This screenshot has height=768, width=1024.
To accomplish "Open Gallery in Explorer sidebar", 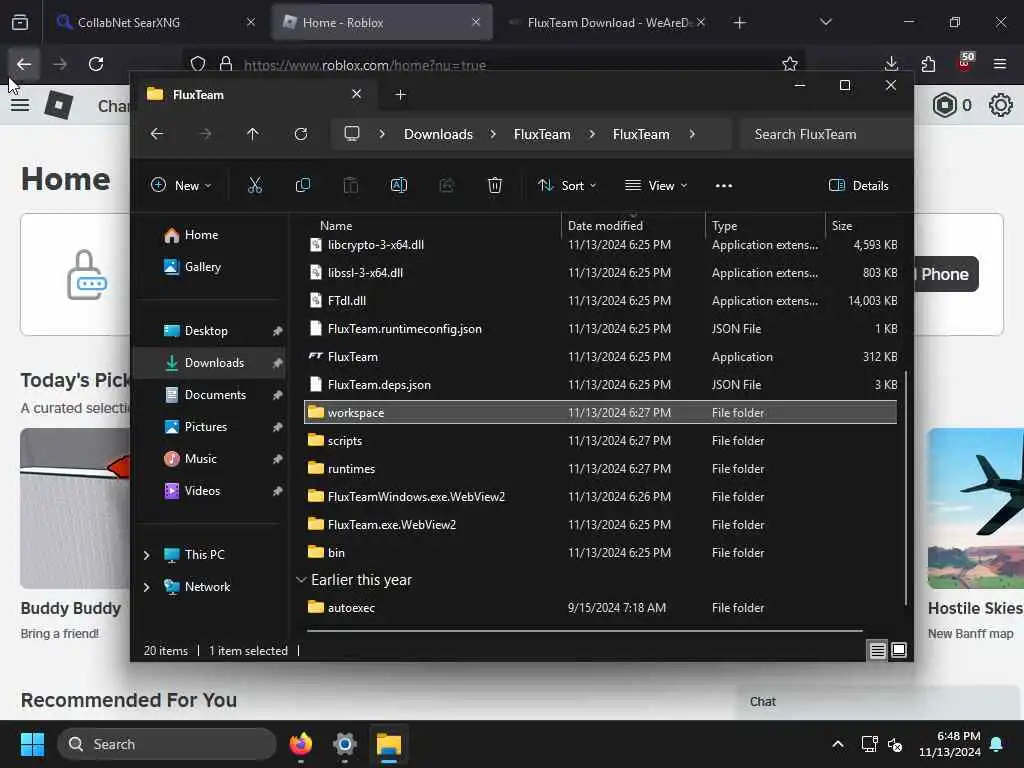I will (209, 266).
